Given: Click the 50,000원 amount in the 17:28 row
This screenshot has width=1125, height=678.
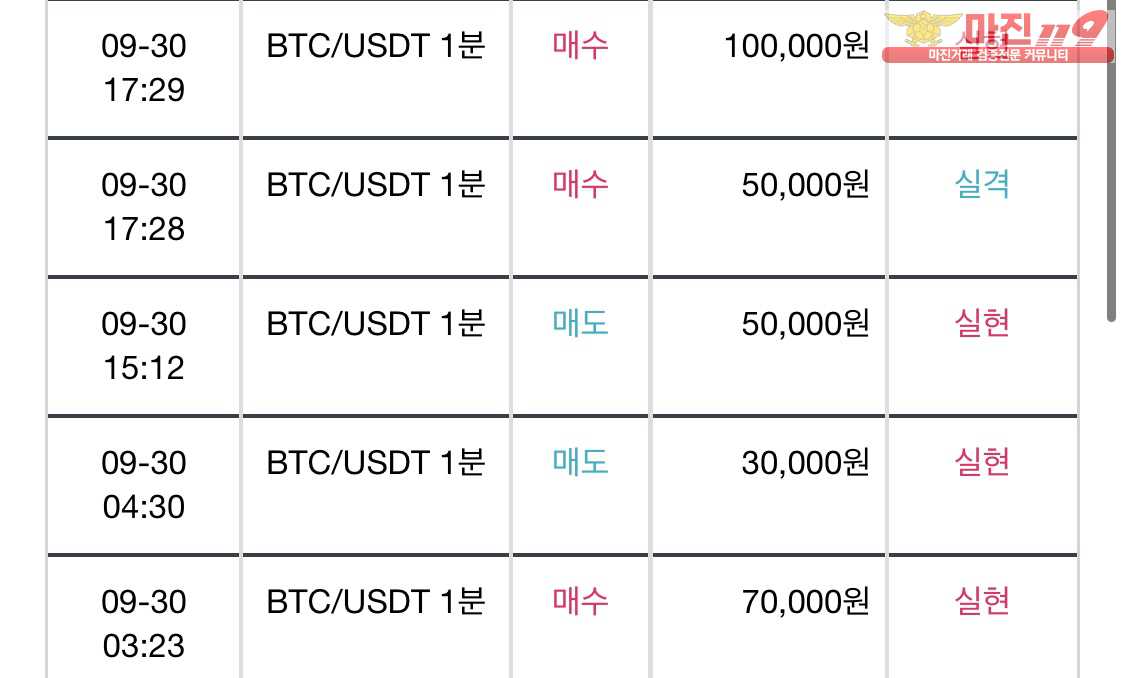Looking at the screenshot, I should (x=805, y=184).
